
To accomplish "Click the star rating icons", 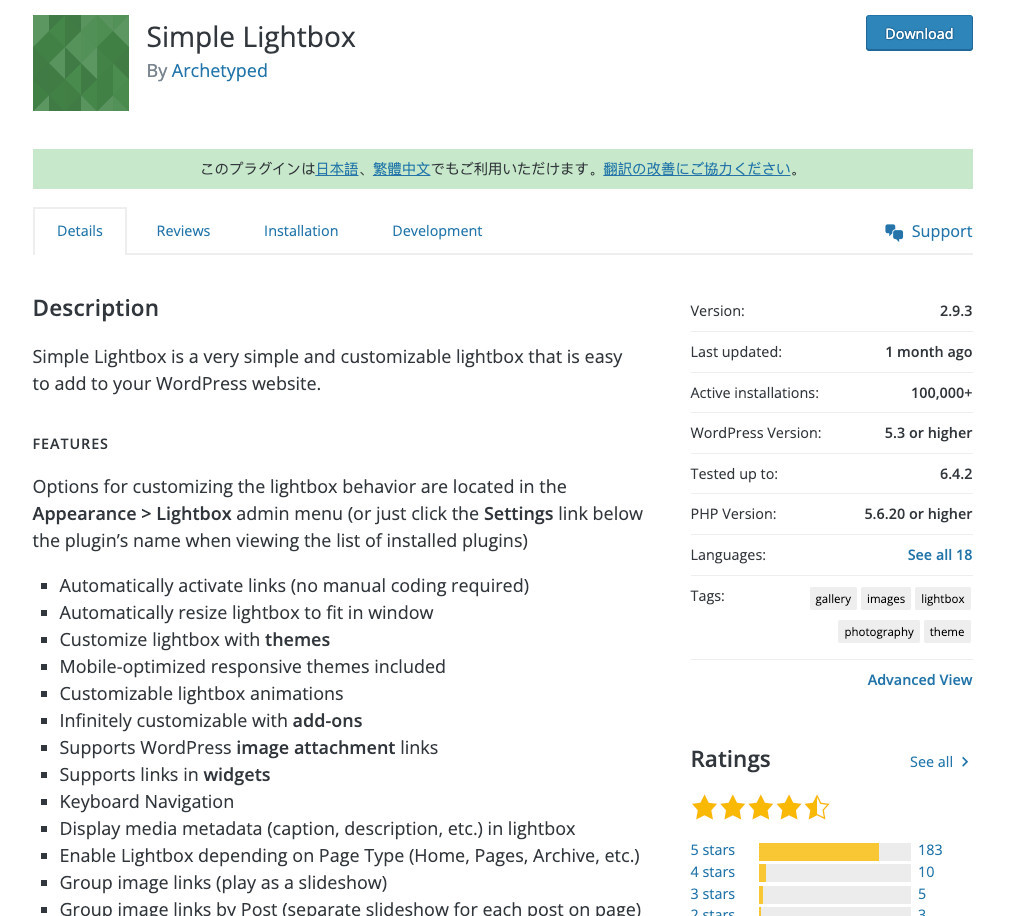I will click(x=760, y=807).
